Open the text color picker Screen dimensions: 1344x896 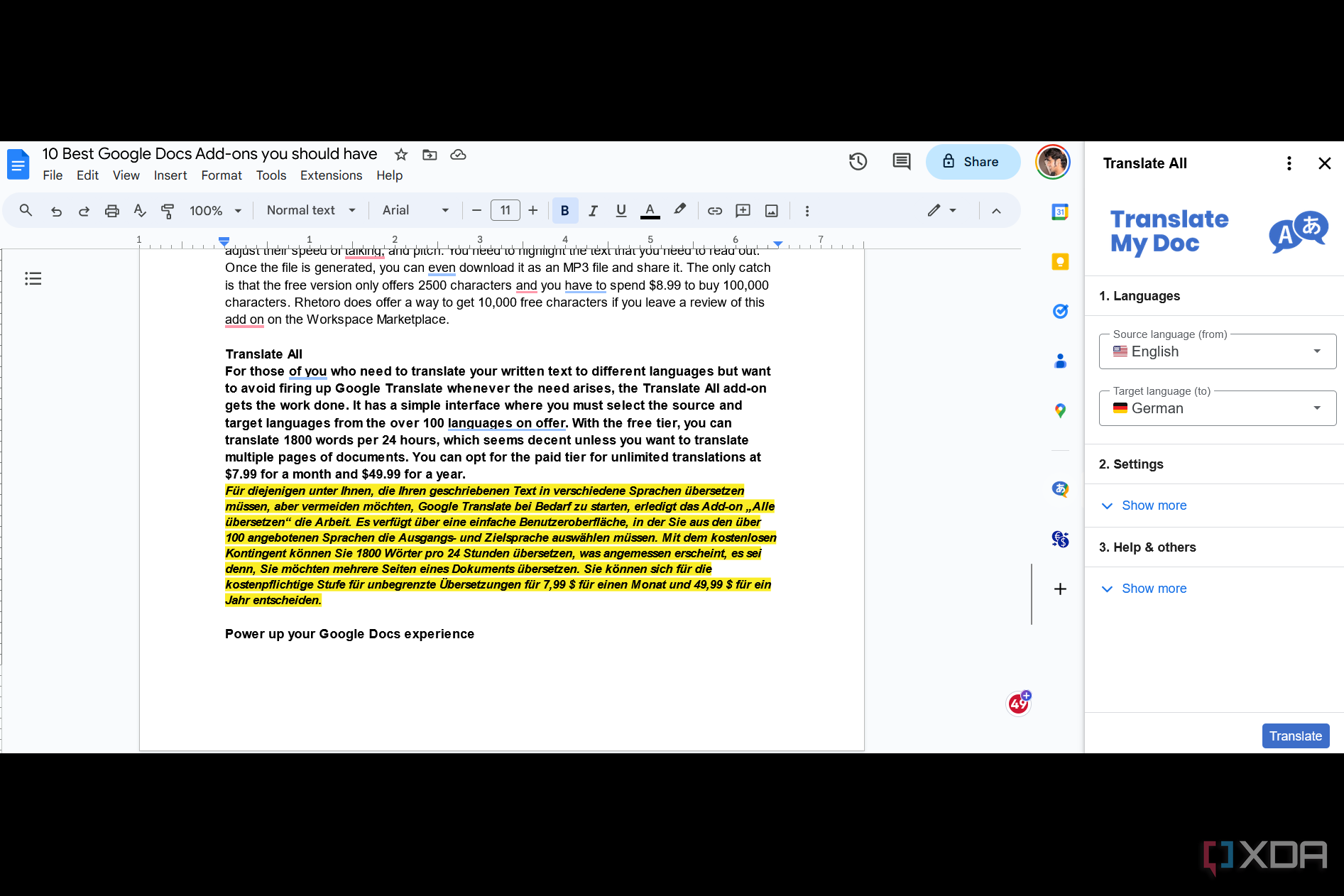coord(650,211)
